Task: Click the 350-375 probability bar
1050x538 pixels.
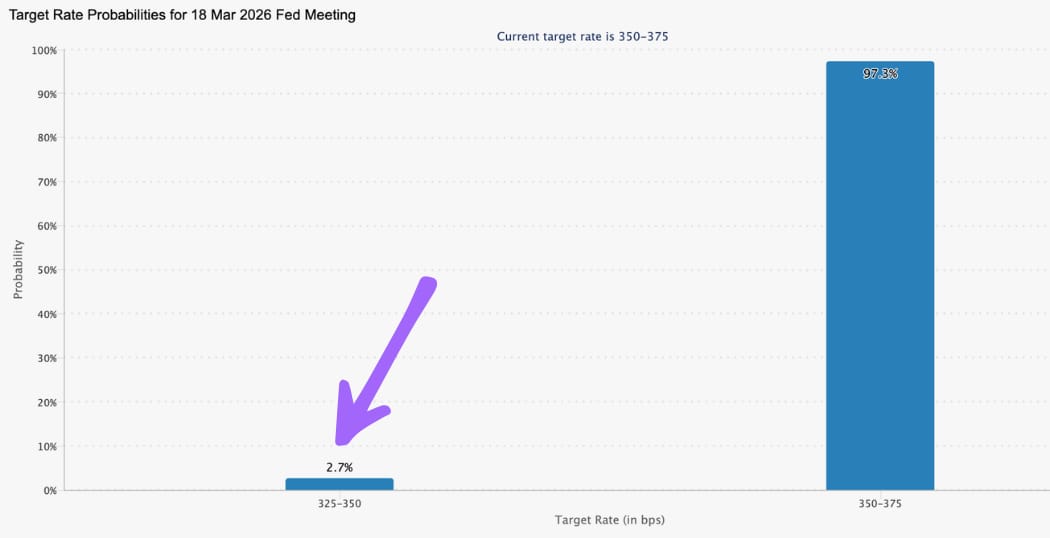Action: 880,280
